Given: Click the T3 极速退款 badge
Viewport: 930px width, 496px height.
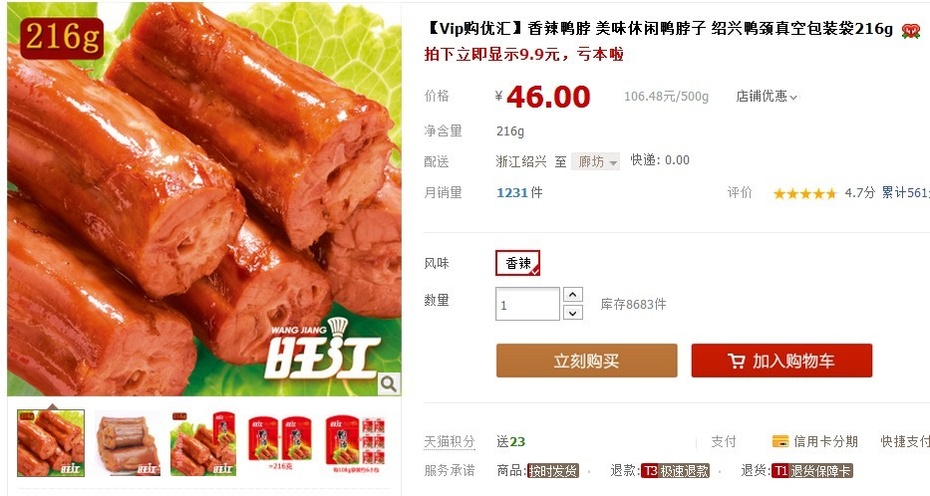Looking at the screenshot, I should (x=675, y=470).
